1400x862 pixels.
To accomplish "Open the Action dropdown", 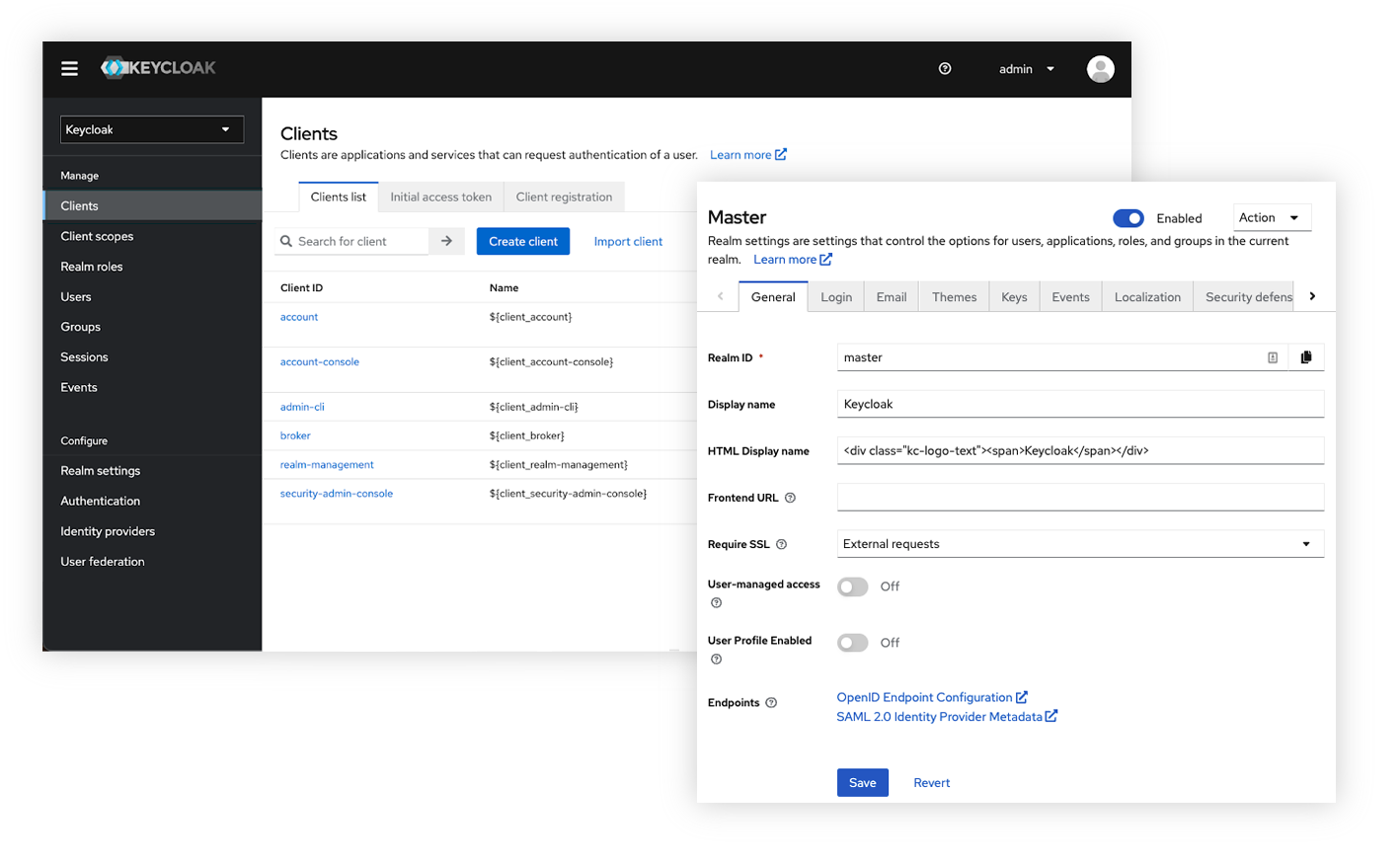I will (1272, 217).
